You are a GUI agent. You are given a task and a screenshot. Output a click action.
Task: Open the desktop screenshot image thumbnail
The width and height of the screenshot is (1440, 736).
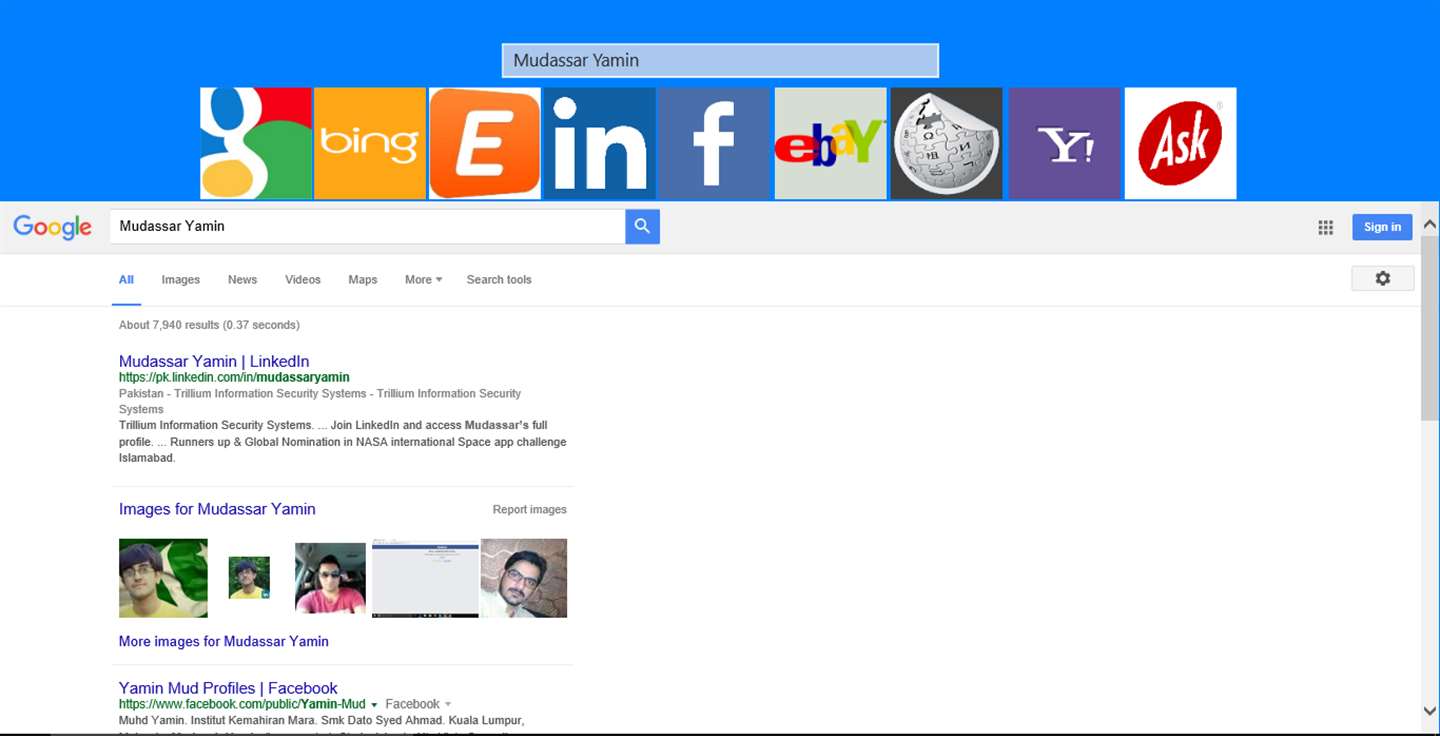point(425,578)
